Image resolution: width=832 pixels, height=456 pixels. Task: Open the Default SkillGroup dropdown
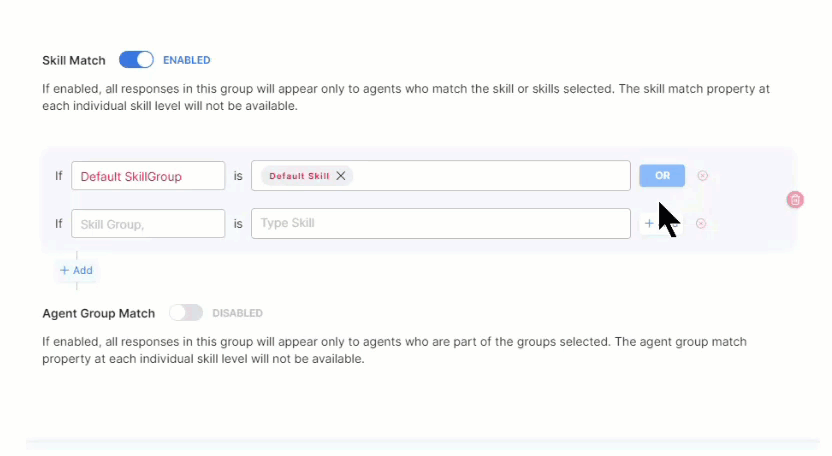click(x=148, y=176)
